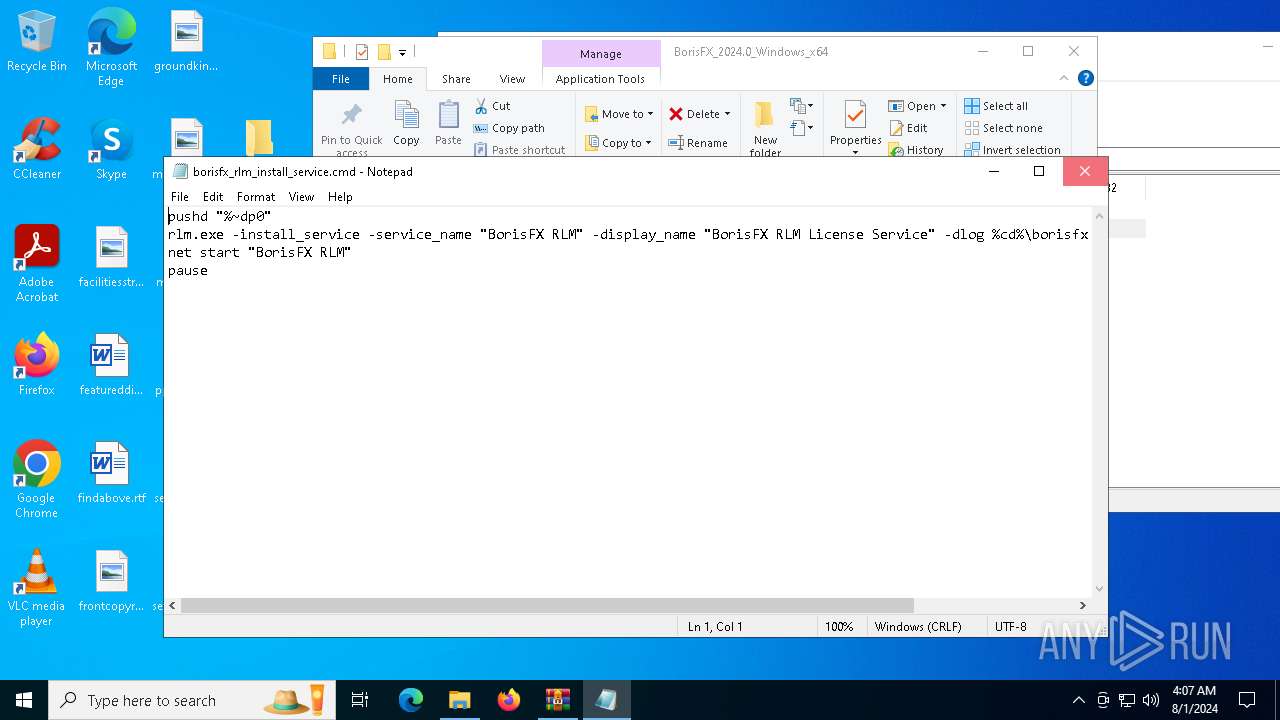Open Notepad Edit menu
1280x720 pixels.
[x=213, y=197]
